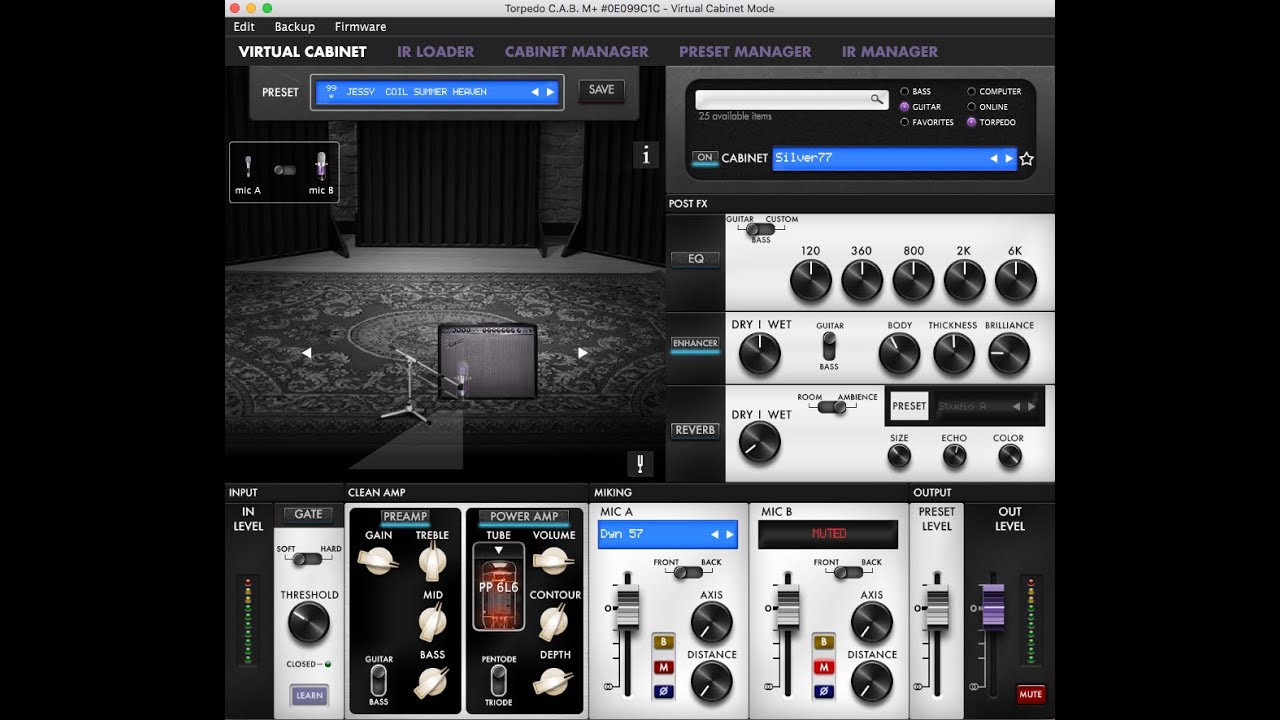Click Mic A yellow B button
The image size is (1280, 720).
[661, 642]
